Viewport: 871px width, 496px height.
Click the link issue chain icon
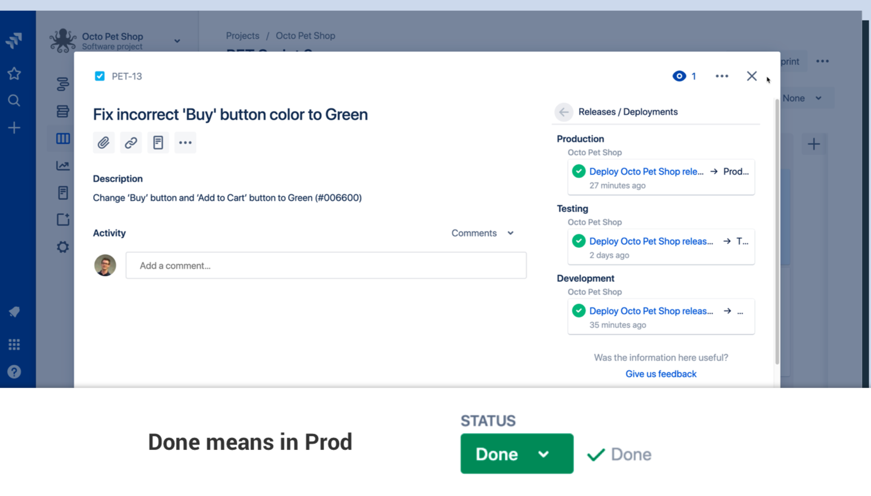click(131, 143)
